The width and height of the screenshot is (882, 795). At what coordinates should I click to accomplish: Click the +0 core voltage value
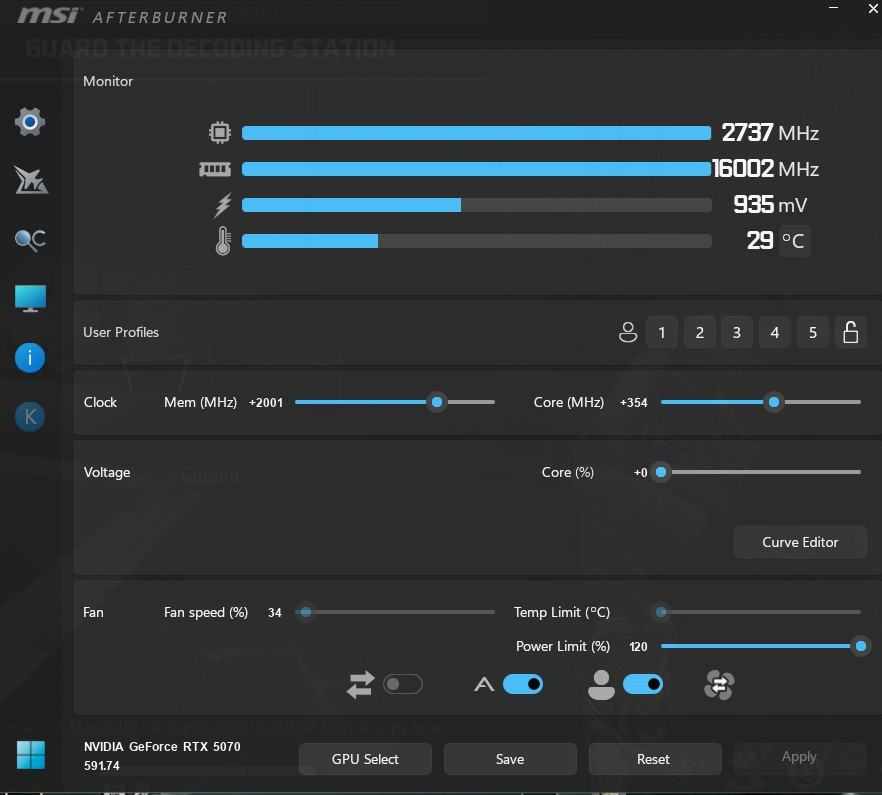pyautogui.click(x=641, y=473)
